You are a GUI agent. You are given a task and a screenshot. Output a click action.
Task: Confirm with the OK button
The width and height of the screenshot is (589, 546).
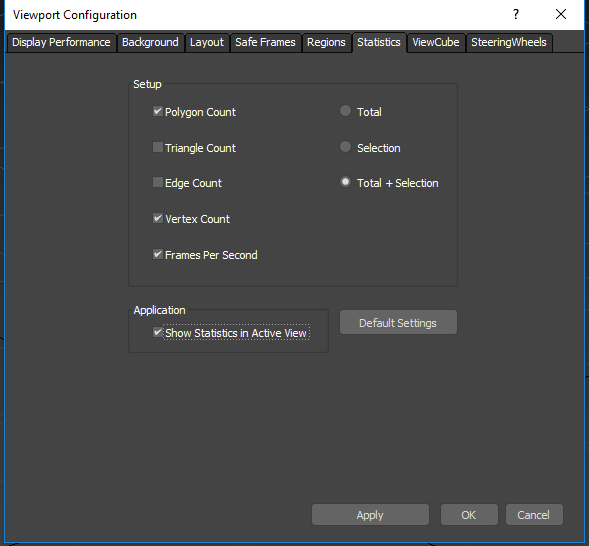(x=469, y=514)
